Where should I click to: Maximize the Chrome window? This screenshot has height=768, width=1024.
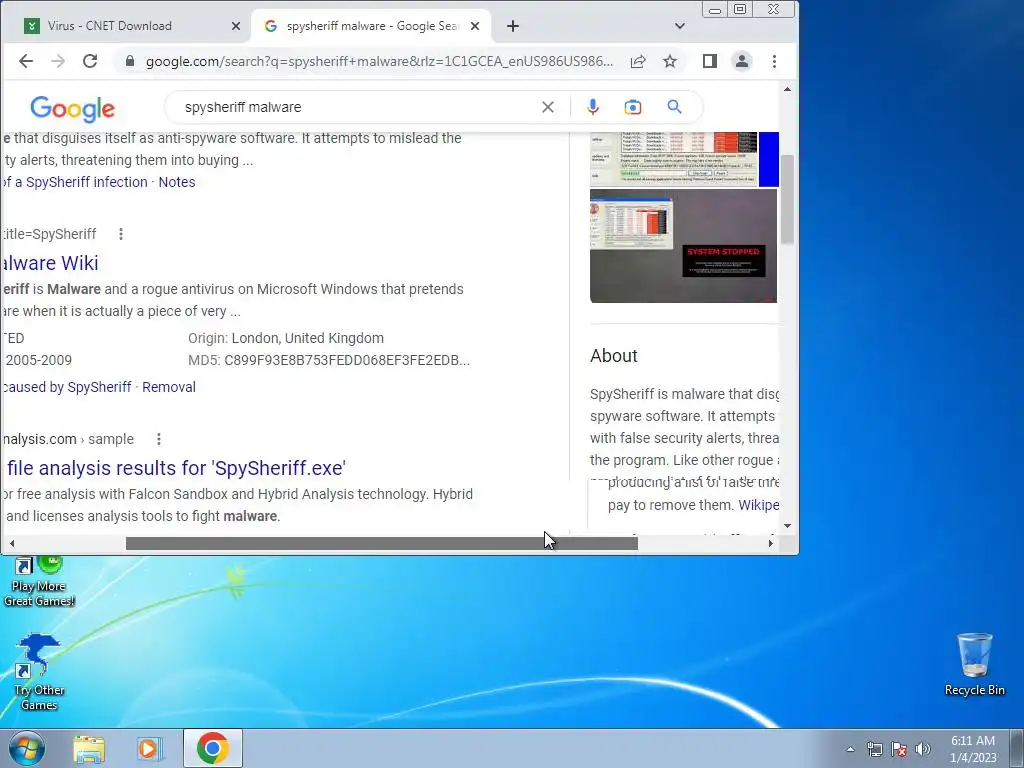(740, 9)
